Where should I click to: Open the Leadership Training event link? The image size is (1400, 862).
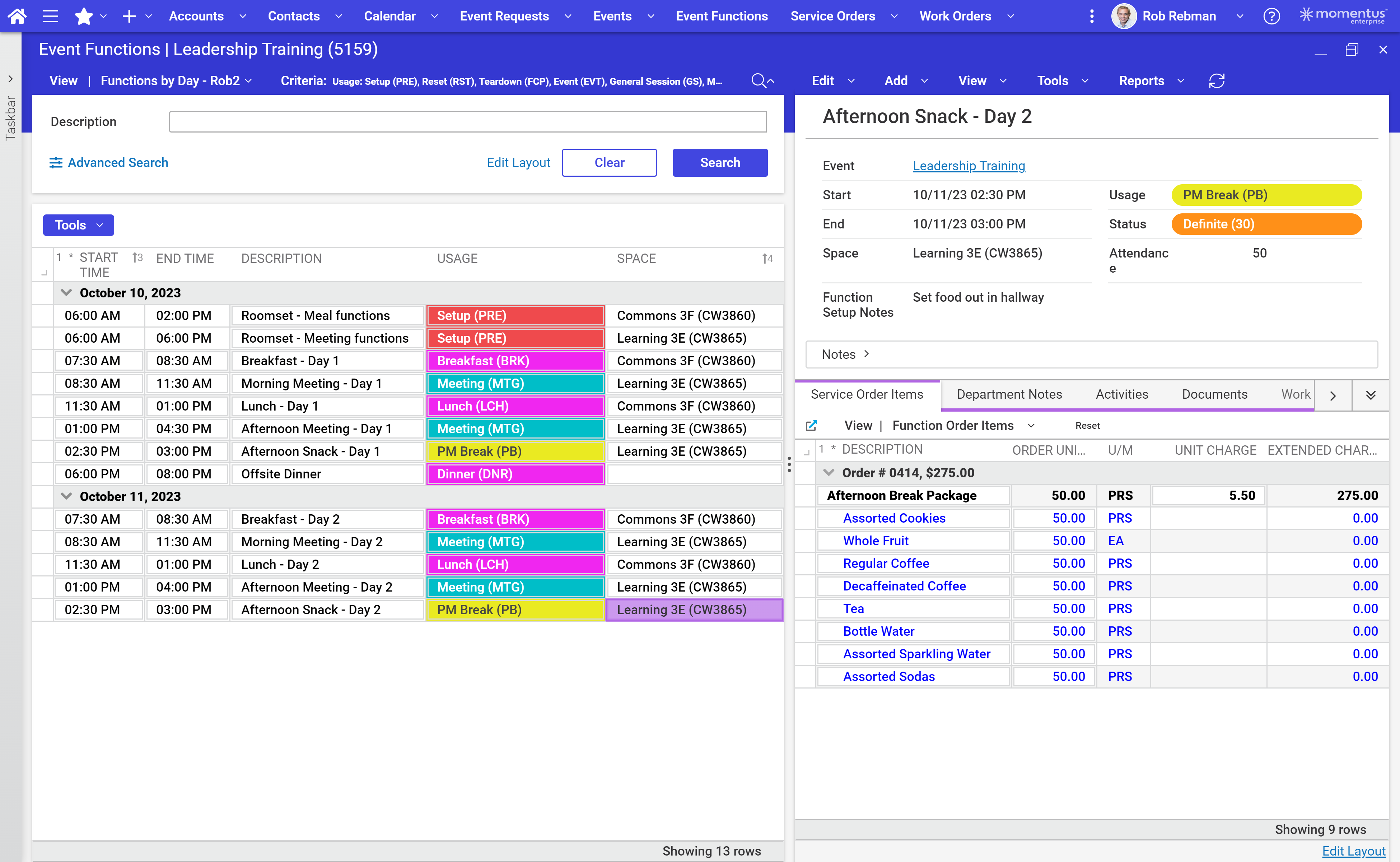(x=968, y=166)
